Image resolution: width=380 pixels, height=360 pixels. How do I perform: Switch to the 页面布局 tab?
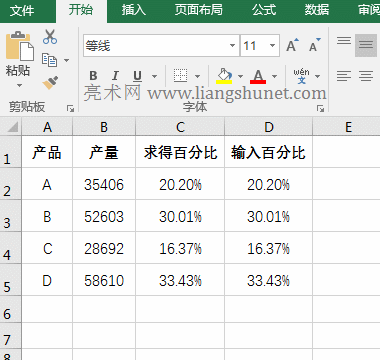pyautogui.click(x=199, y=10)
